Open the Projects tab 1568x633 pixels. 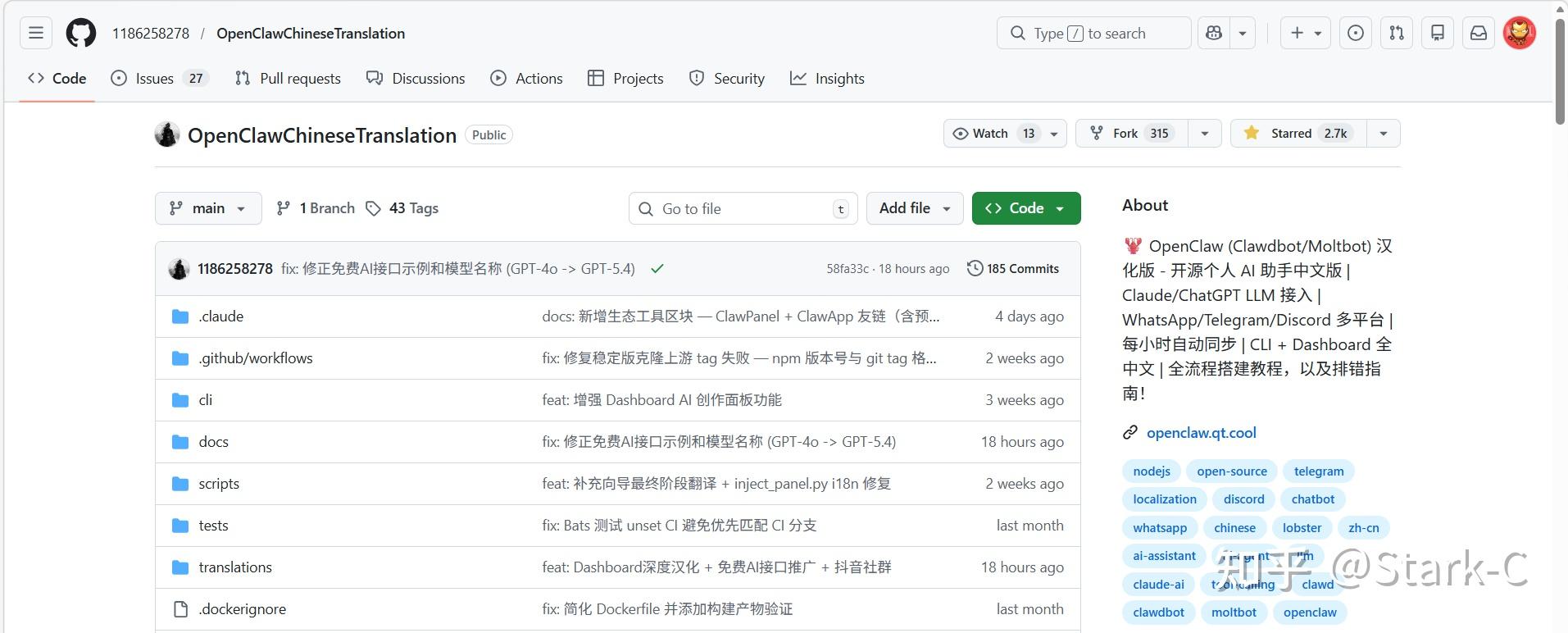click(625, 79)
